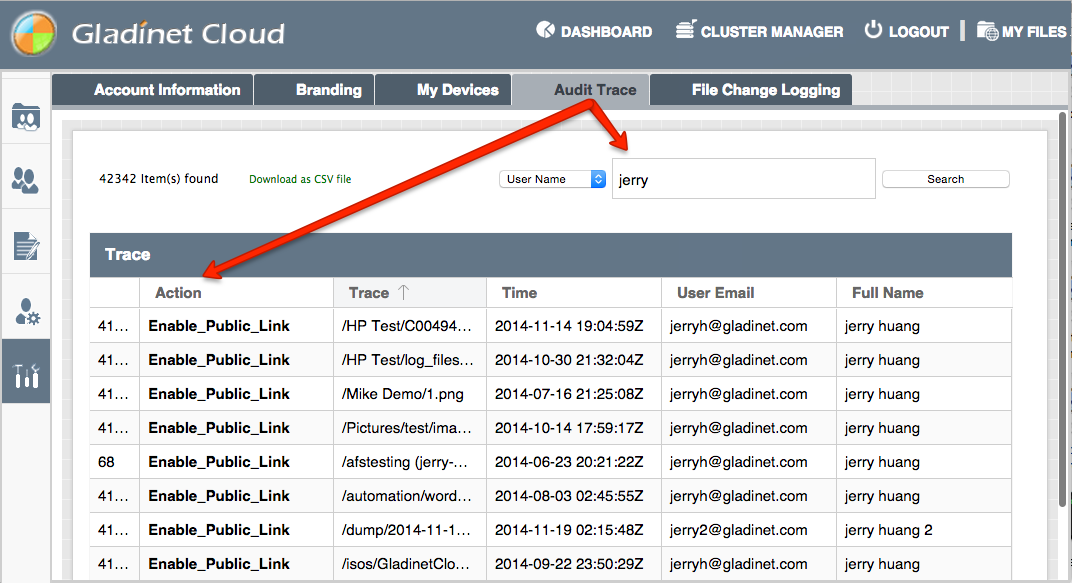1072x583 pixels.
Task: Open the team folders sidebar icon
Action: (x=26, y=117)
